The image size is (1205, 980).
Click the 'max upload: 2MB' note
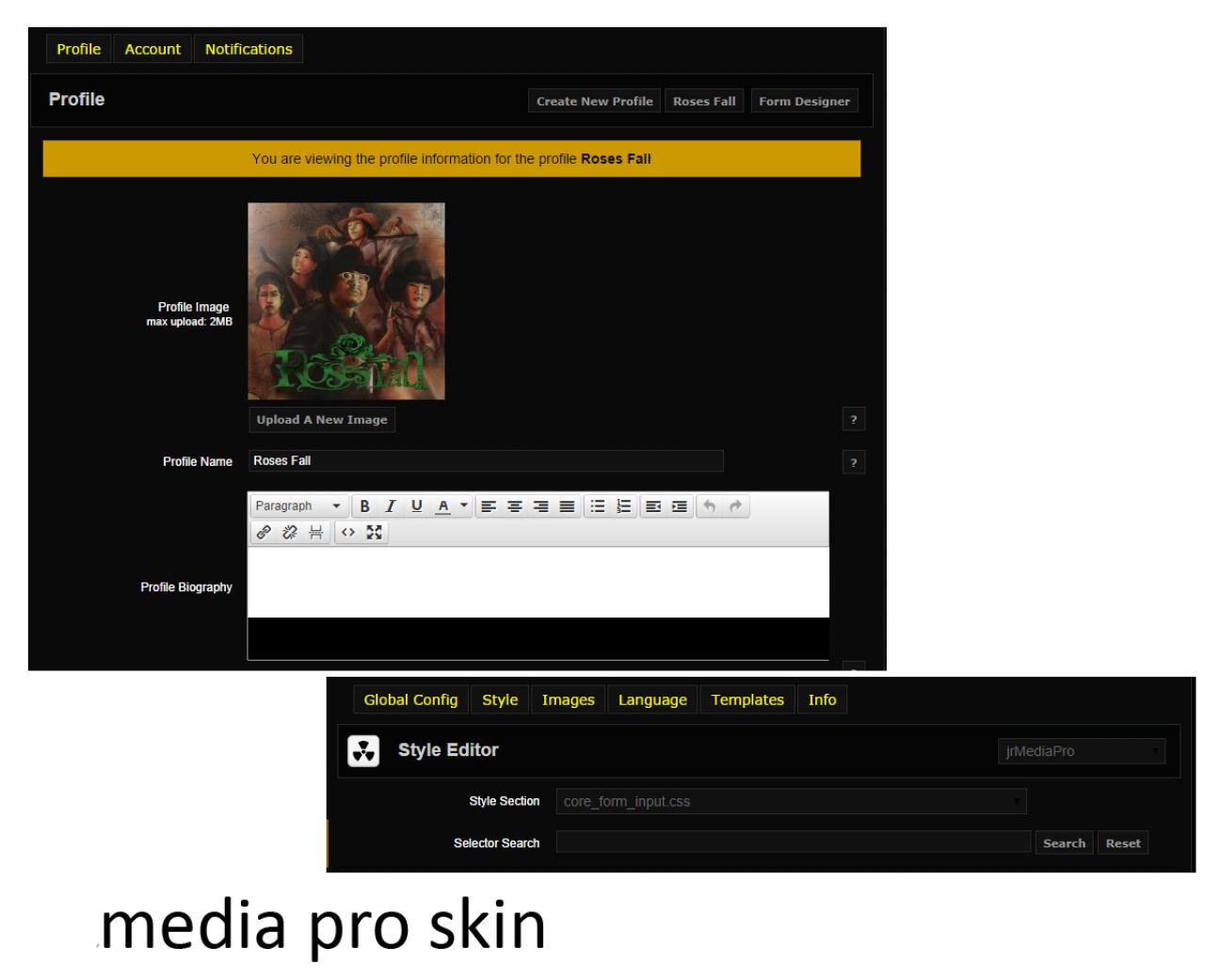coord(189,322)
